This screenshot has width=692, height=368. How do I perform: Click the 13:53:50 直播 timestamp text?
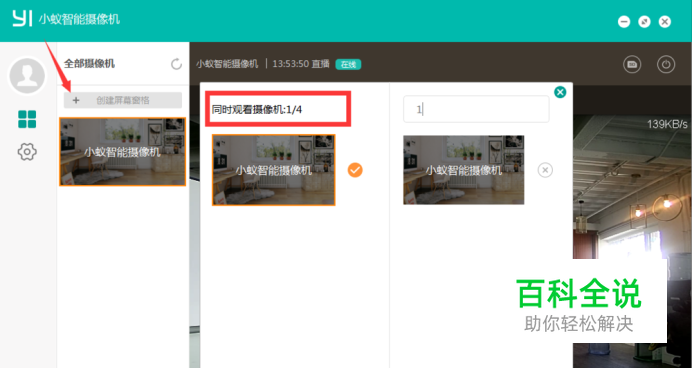pos(301,64)
